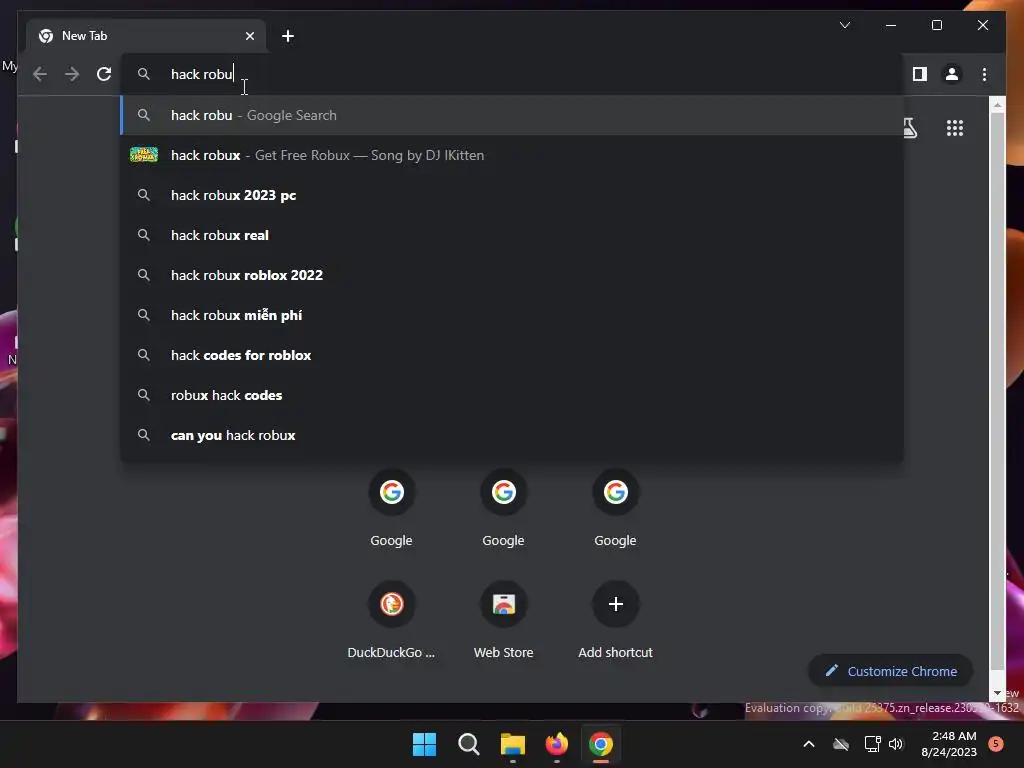Open a new tab with the plus button
The image size is (1024, 768).
288,36
